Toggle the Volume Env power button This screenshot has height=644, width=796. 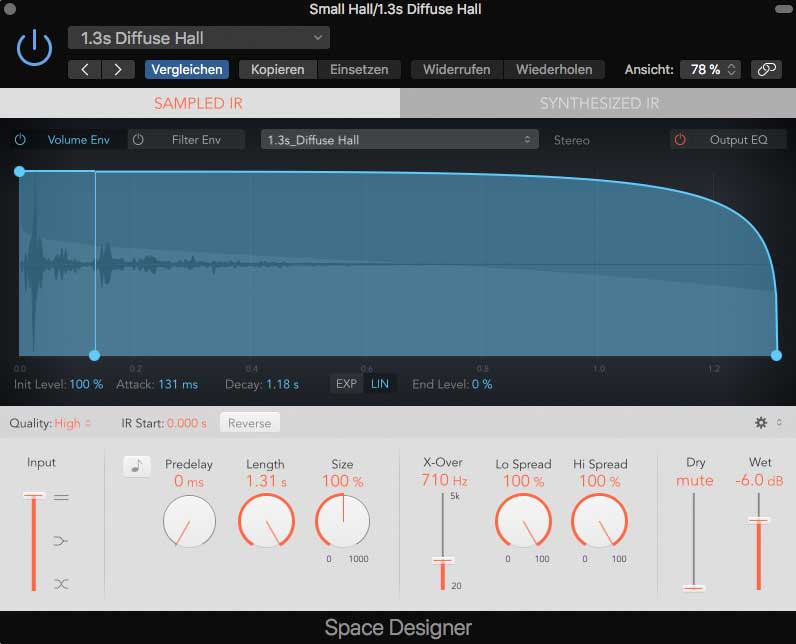click(20, 140)
